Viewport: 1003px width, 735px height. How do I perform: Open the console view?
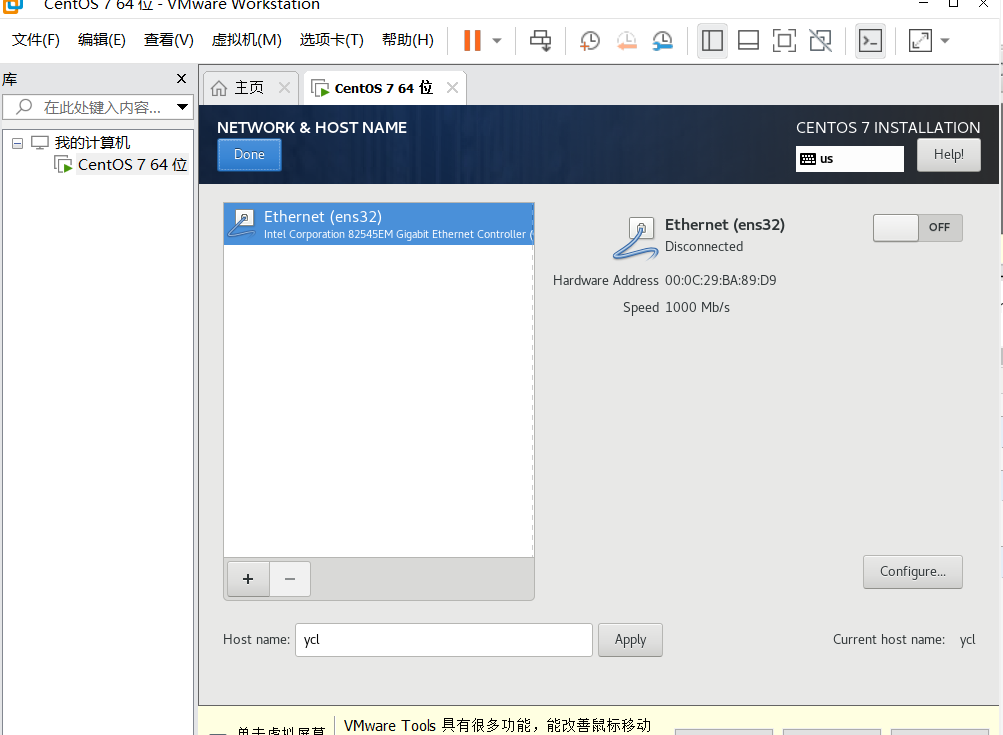[x=870, y=41]
